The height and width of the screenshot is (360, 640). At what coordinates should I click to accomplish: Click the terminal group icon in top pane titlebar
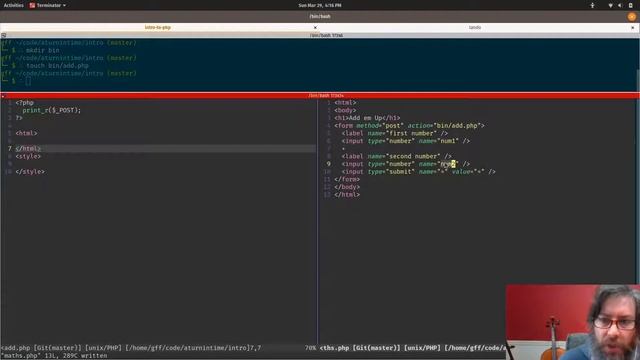pyautogui.click(x=3, y=36)
